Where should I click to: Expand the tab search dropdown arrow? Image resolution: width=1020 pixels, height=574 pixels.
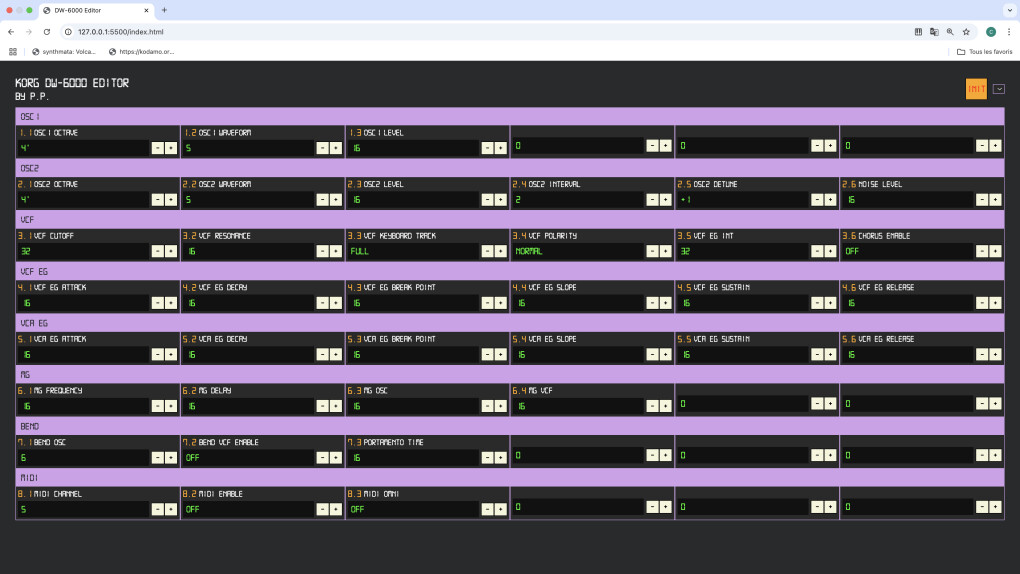click(x=1010, y=10)
